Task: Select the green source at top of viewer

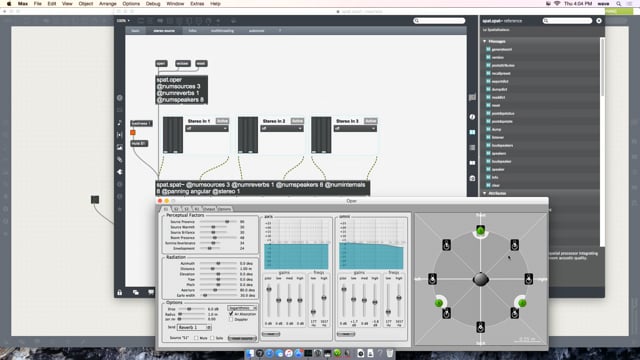Action: point(480,231)
